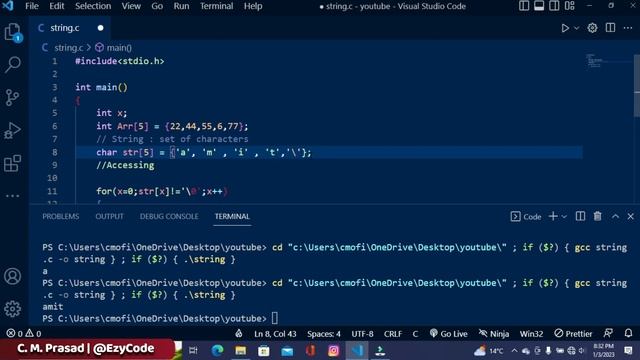Open the Search view in activity bar

click(x=13, y=64)
